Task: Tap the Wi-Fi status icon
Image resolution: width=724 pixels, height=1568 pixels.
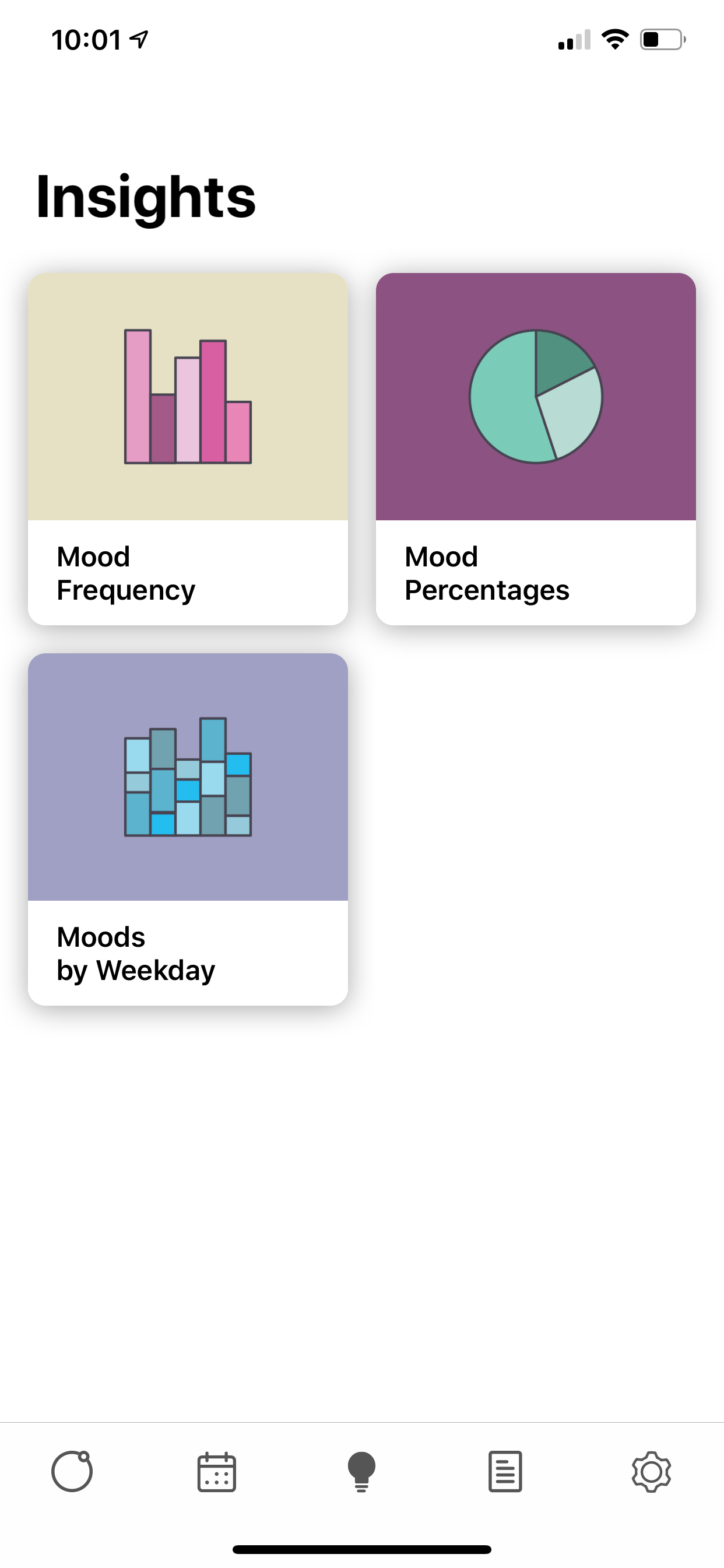Action: [615, 40]
